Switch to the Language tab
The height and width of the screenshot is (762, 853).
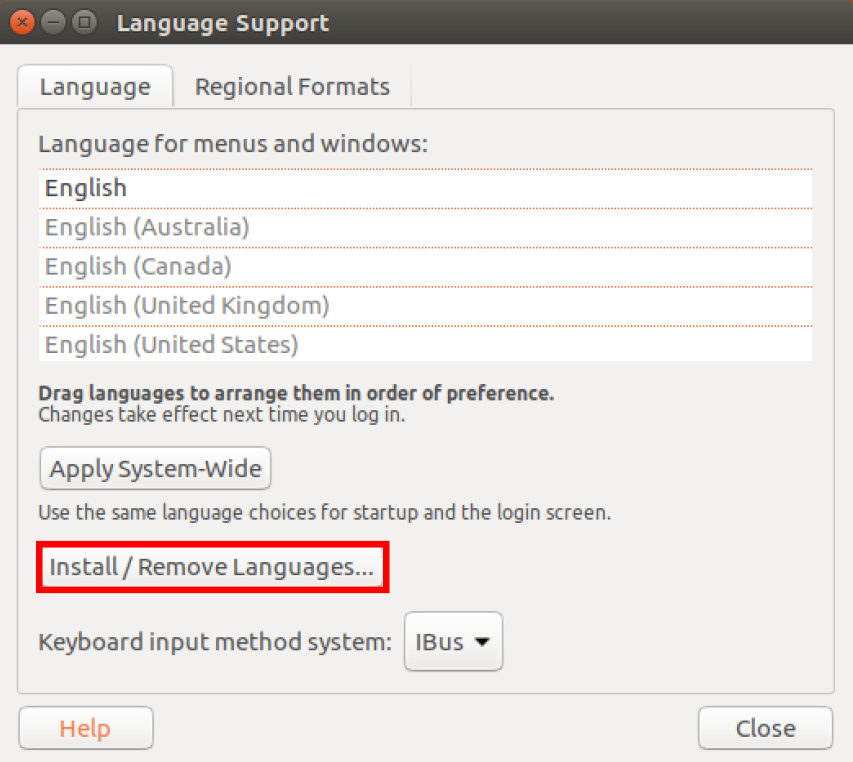tap(95, 87)
